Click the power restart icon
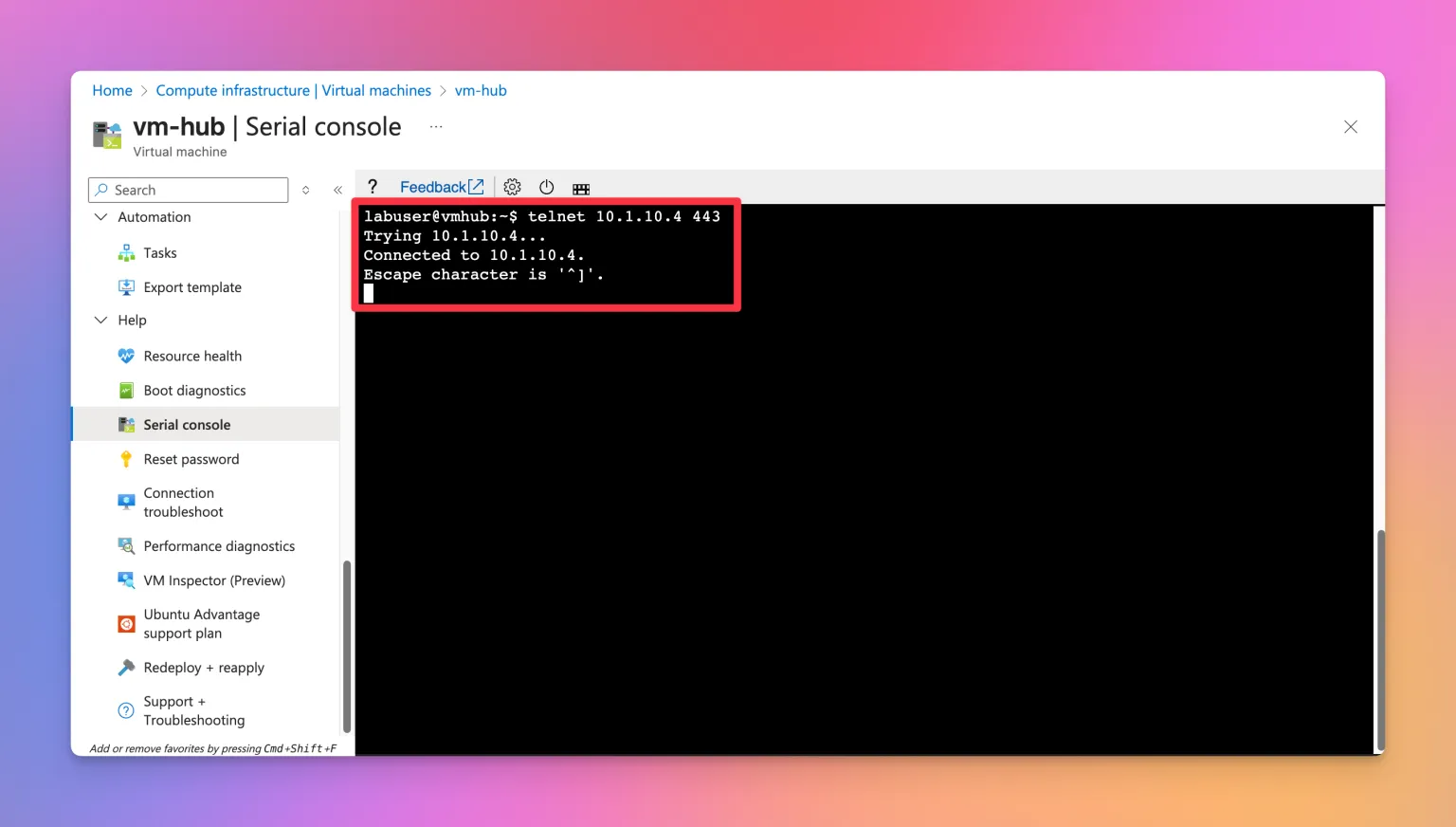The image size is (1456, 827). (547, 187)
